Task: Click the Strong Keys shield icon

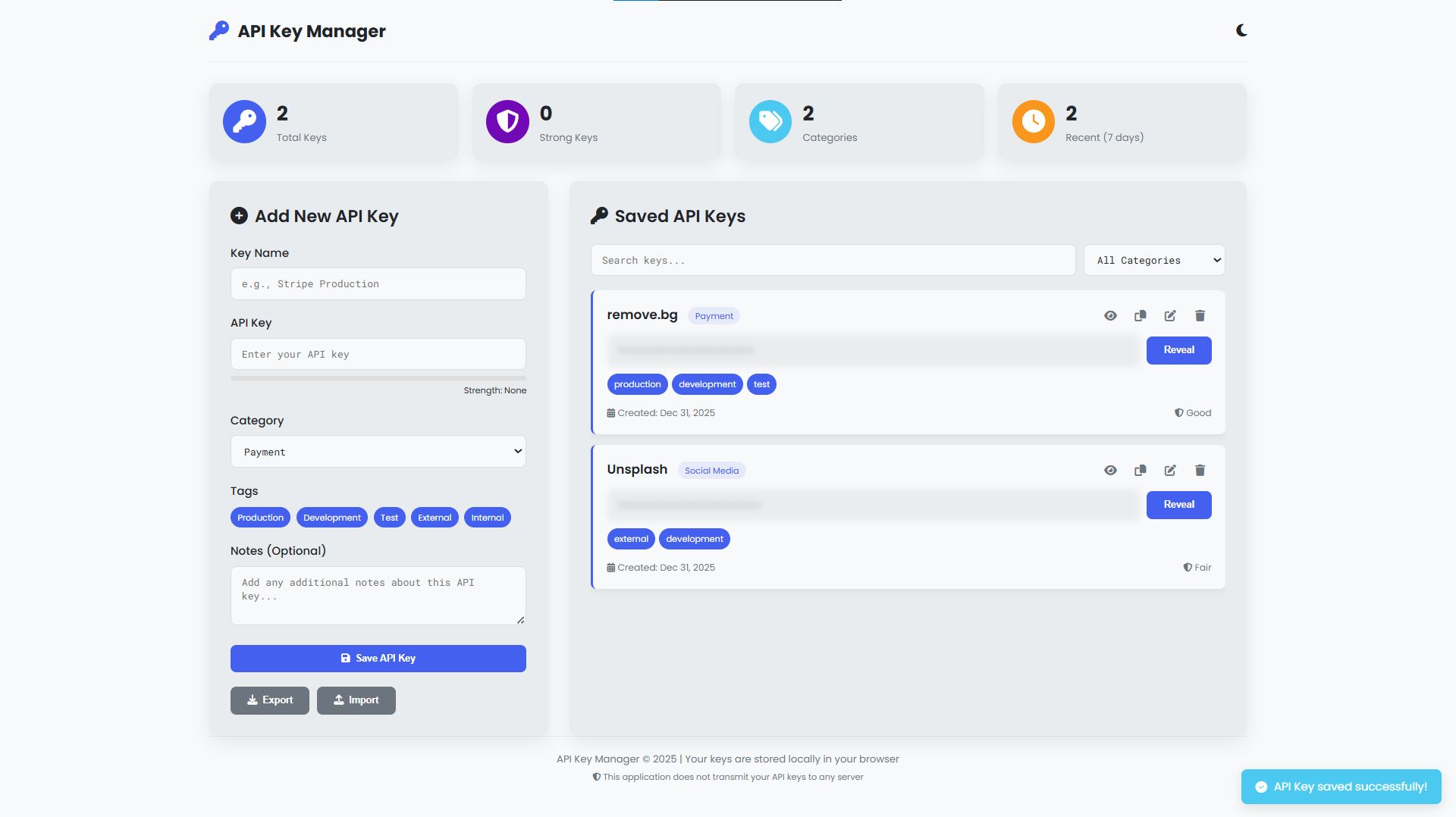Action: point(507,121)
